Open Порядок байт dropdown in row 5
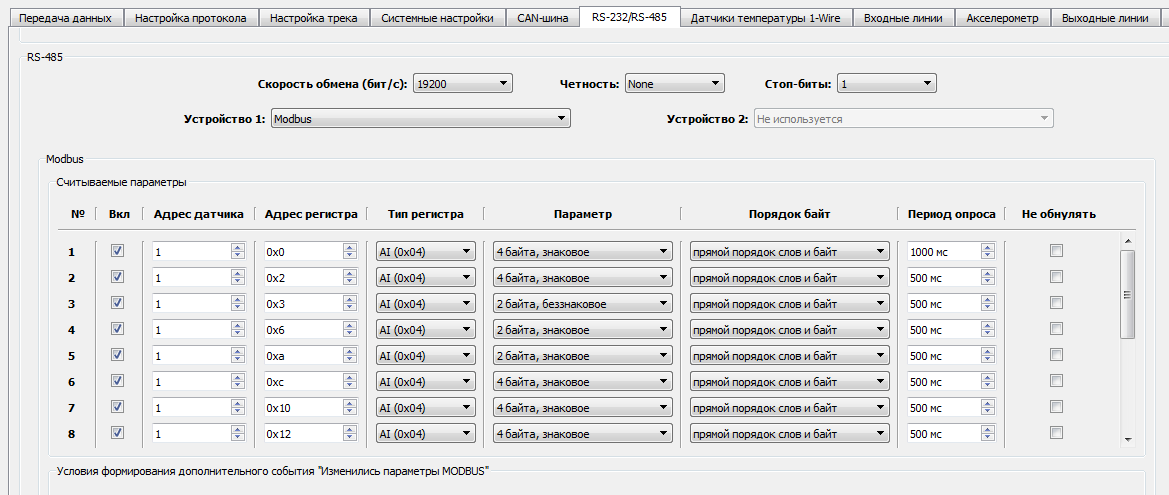This screenshot has height=495, width=1169. [789, 356]
